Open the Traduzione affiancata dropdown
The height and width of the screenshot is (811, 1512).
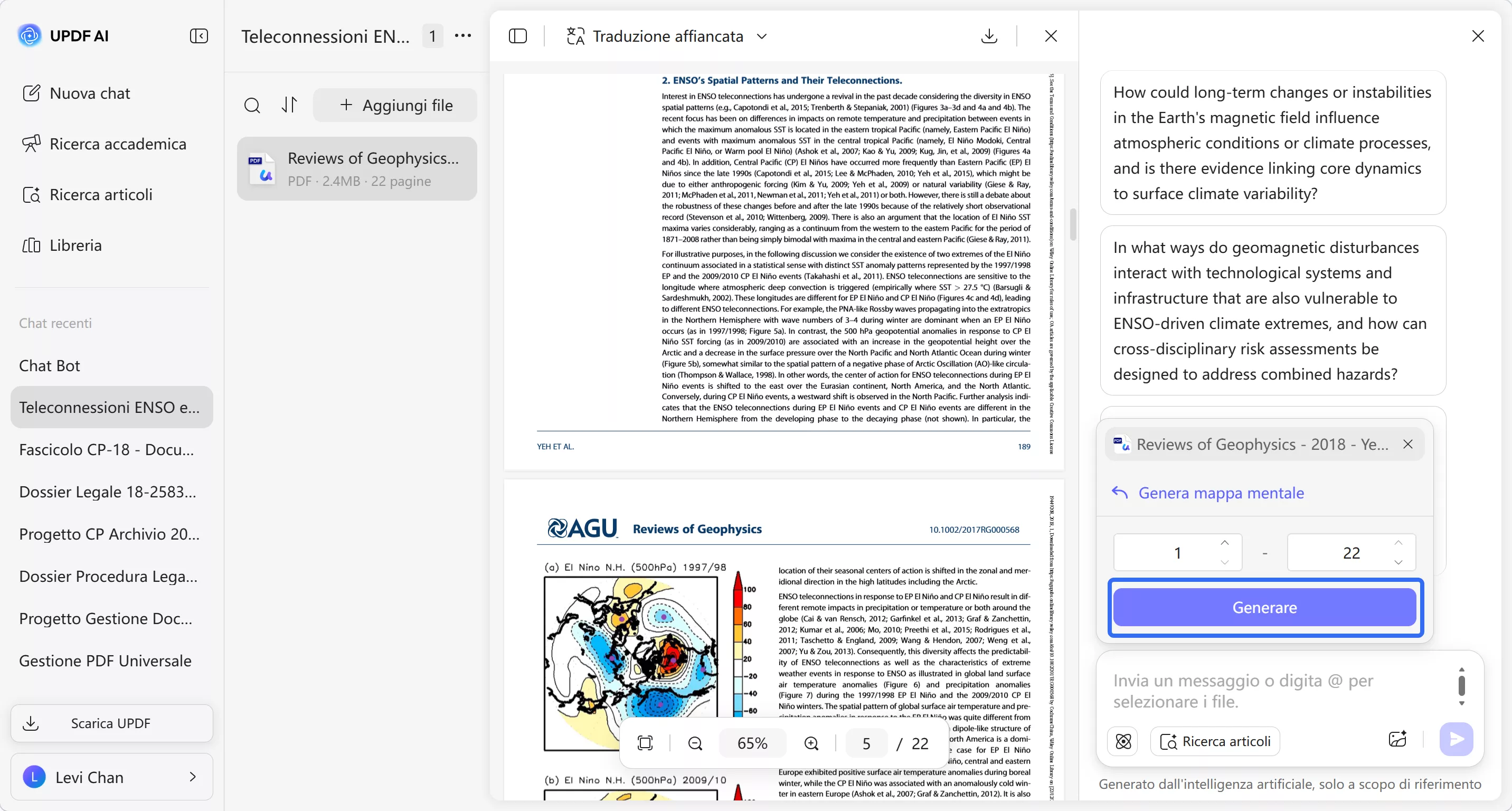(761, 36)
